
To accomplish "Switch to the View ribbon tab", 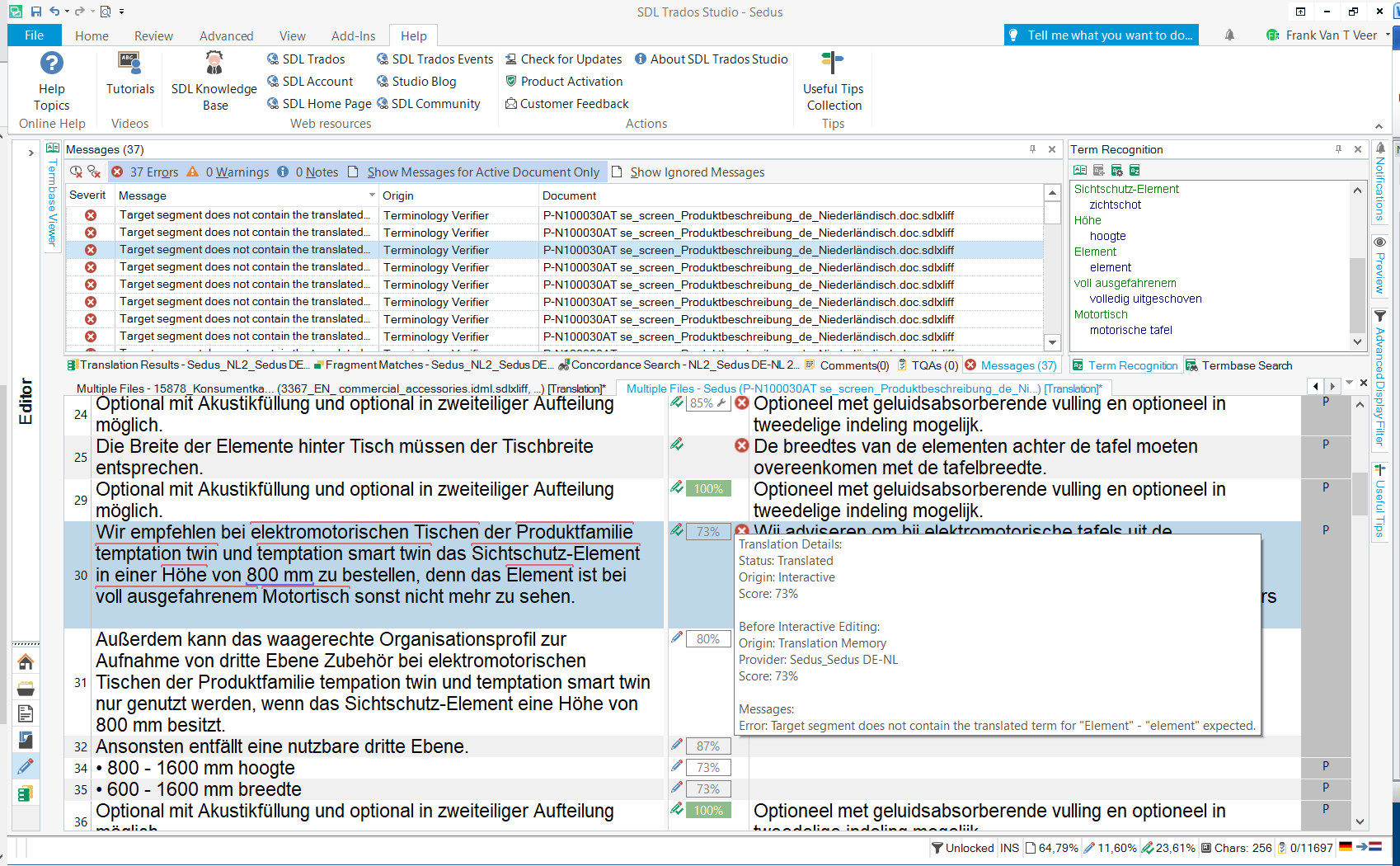I will pos(292,36).
